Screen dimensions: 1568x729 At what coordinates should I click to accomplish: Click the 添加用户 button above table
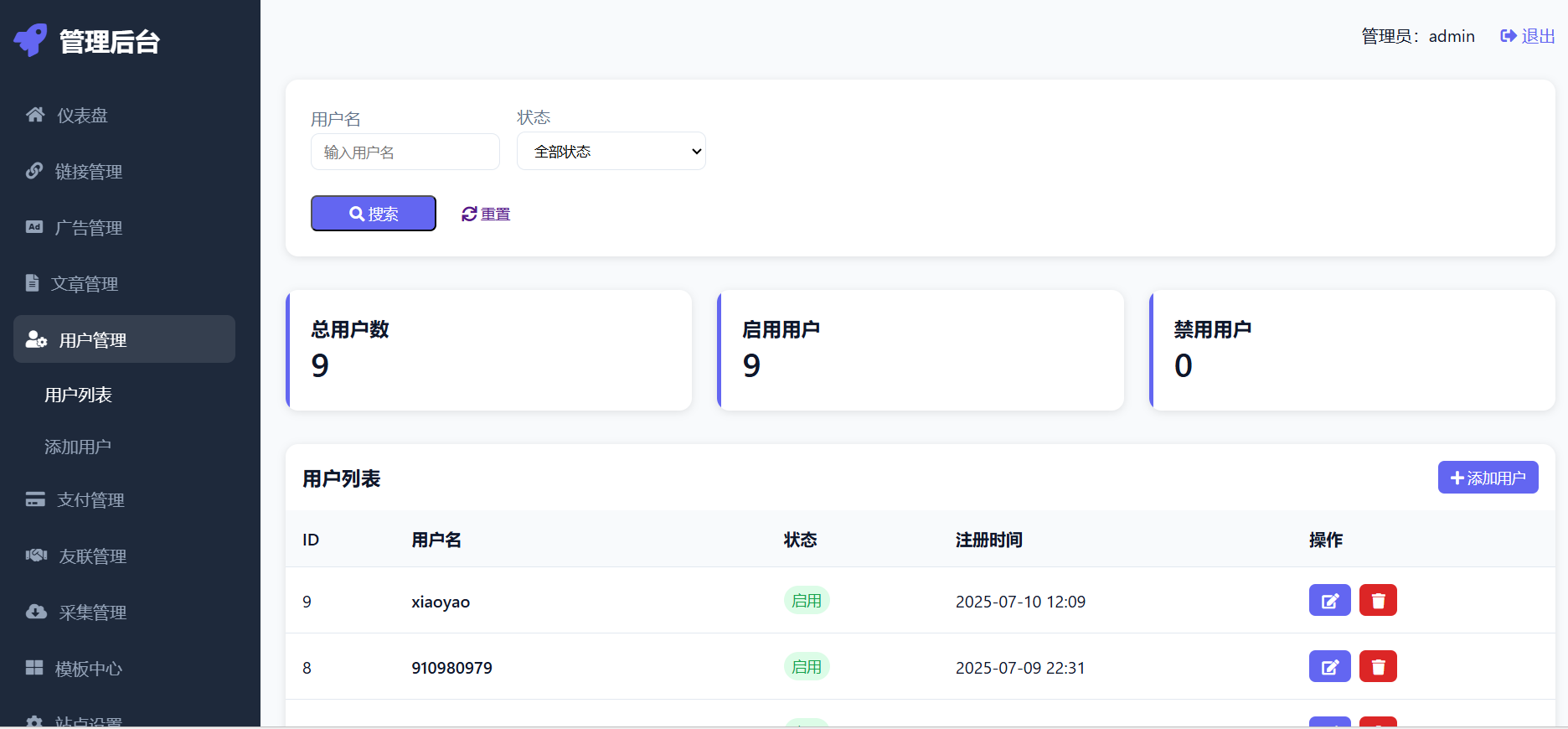(x=1488, y=477)
